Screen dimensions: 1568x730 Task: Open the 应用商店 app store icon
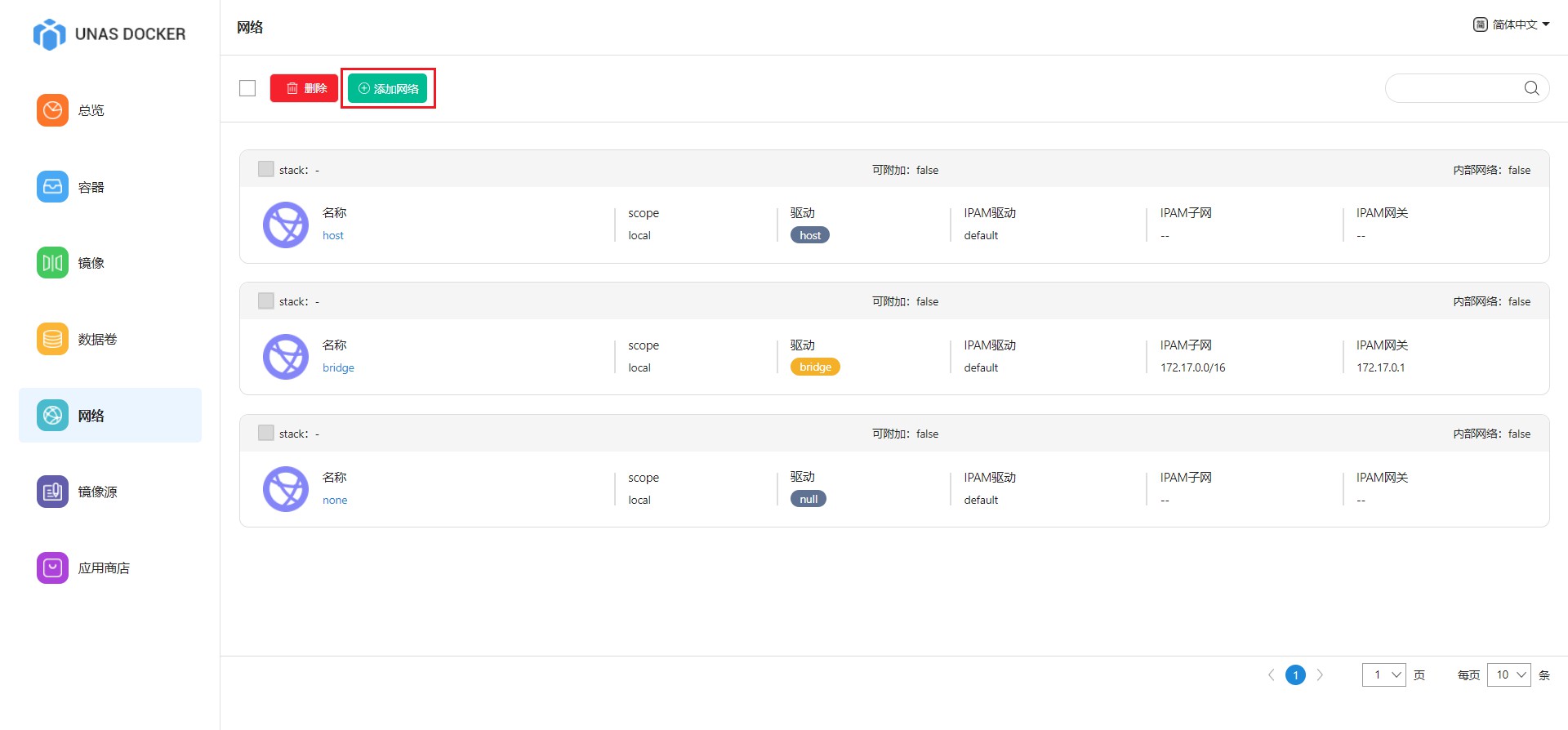point(52,568)
